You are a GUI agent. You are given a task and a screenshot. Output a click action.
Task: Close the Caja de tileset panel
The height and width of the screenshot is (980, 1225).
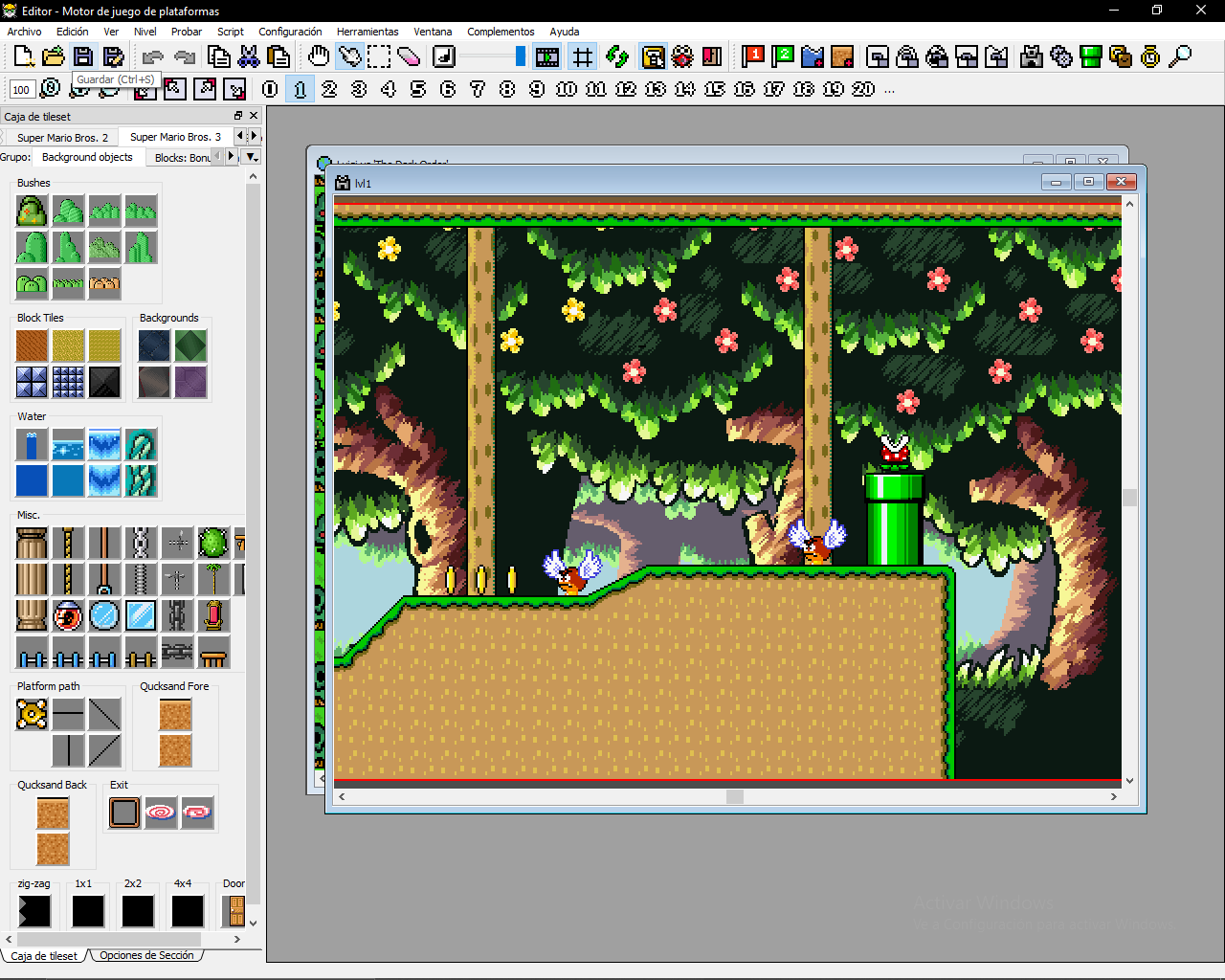254,116
